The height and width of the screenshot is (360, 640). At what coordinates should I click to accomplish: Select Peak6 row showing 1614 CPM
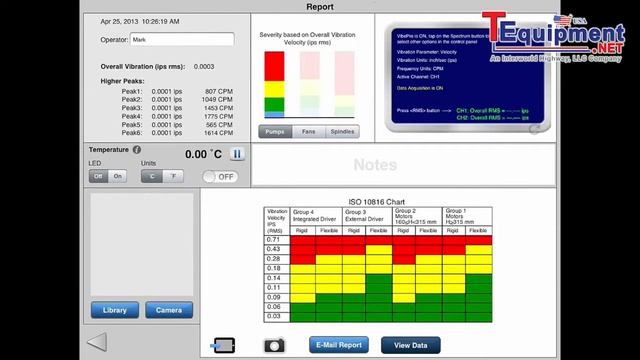tap(177, 133)
